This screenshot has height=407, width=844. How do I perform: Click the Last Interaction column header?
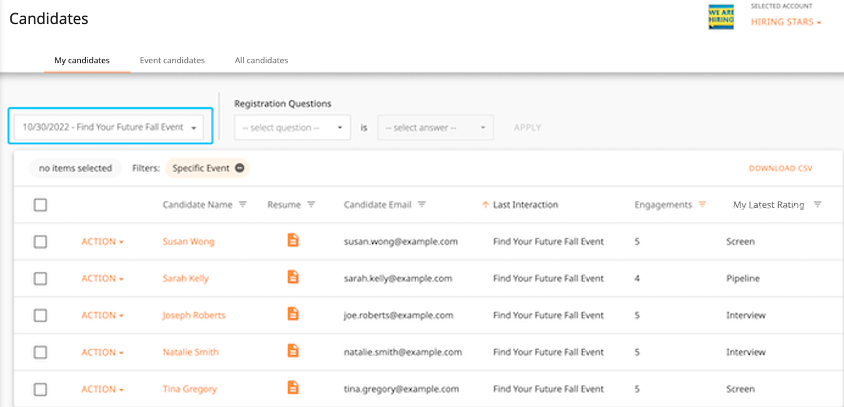pyautogui.click(x=525, y=205)
